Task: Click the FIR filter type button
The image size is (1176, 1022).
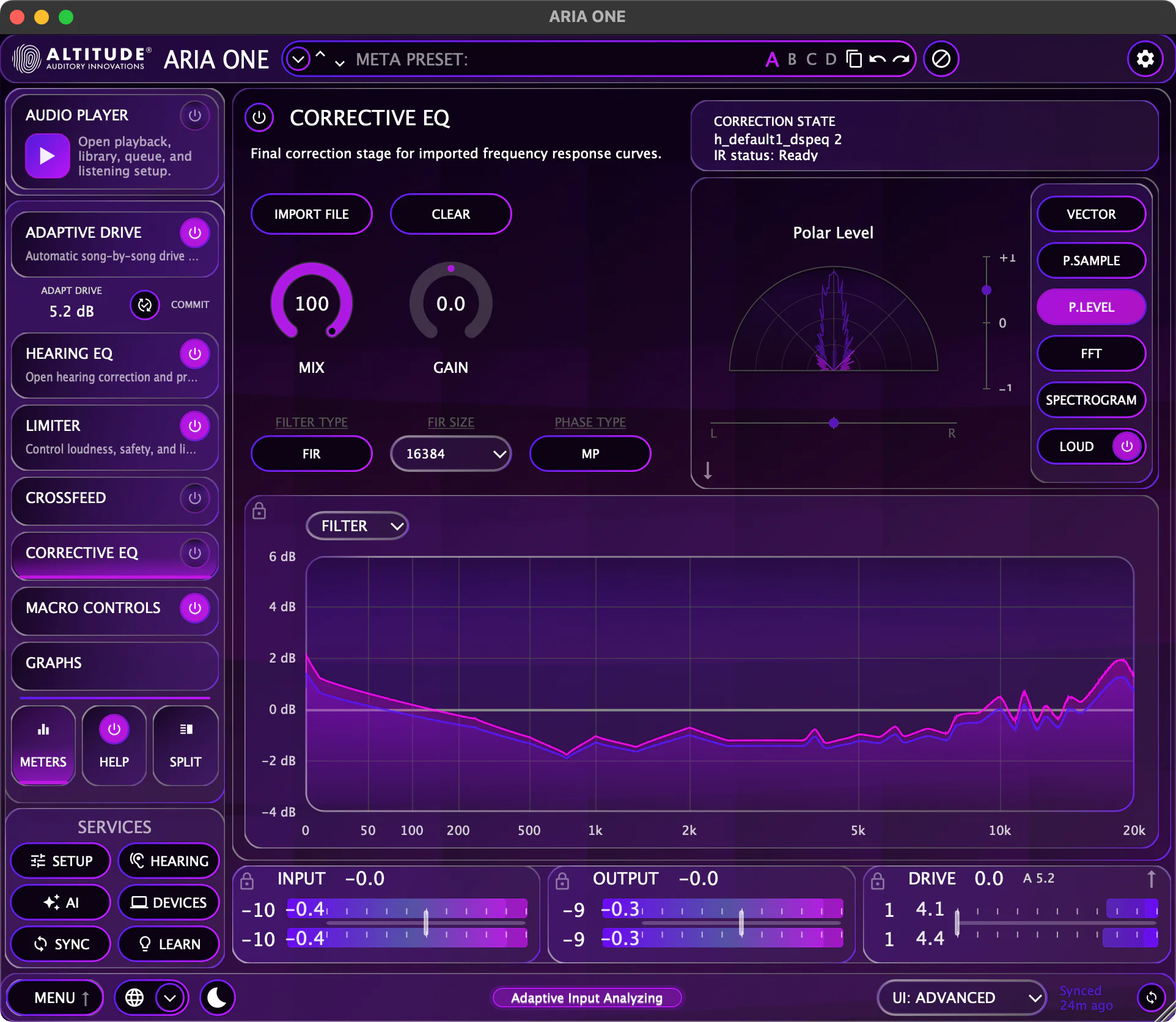Action: [x=312, y=454]
